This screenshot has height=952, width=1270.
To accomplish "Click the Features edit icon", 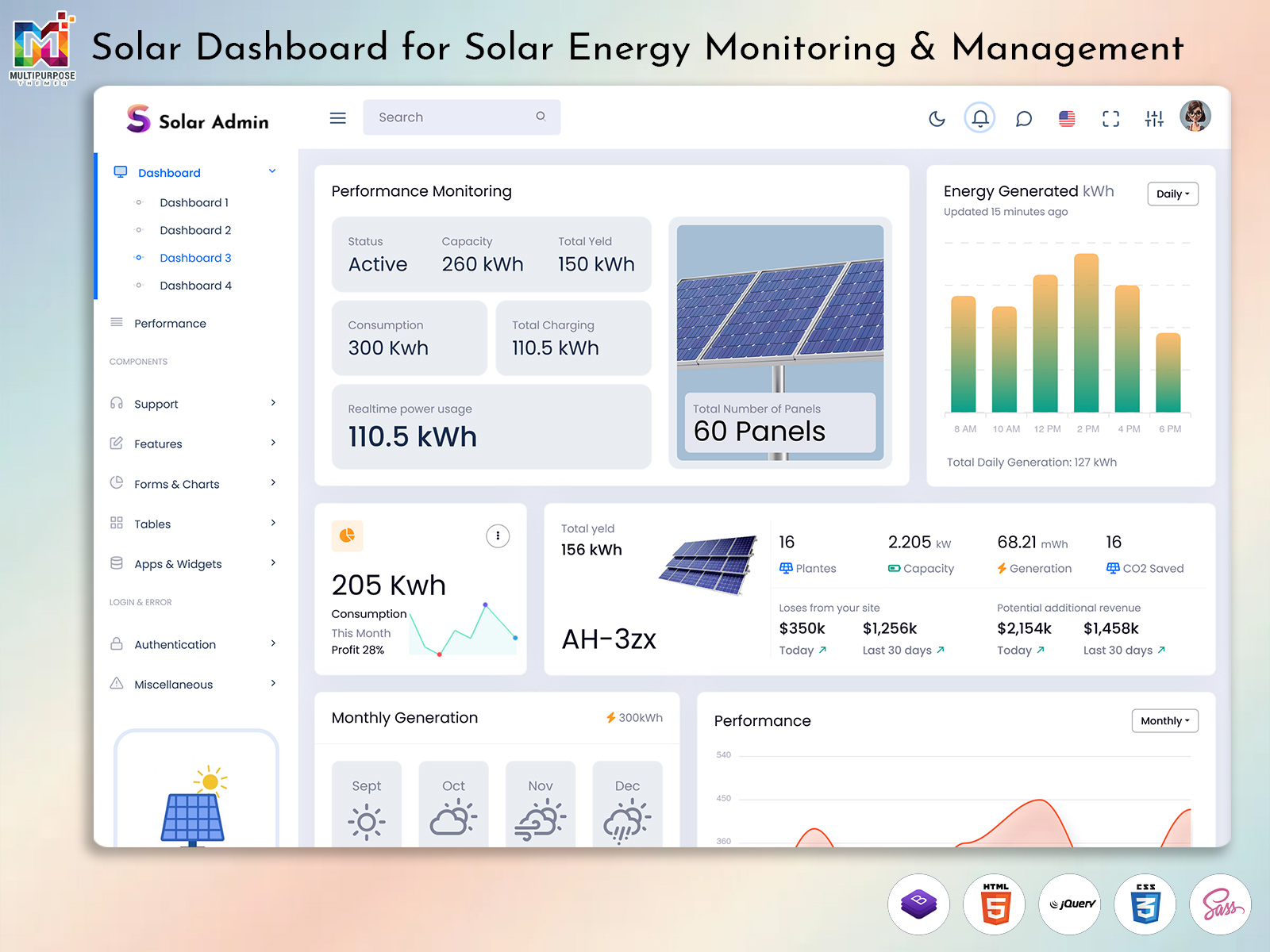I will [117, 443].
